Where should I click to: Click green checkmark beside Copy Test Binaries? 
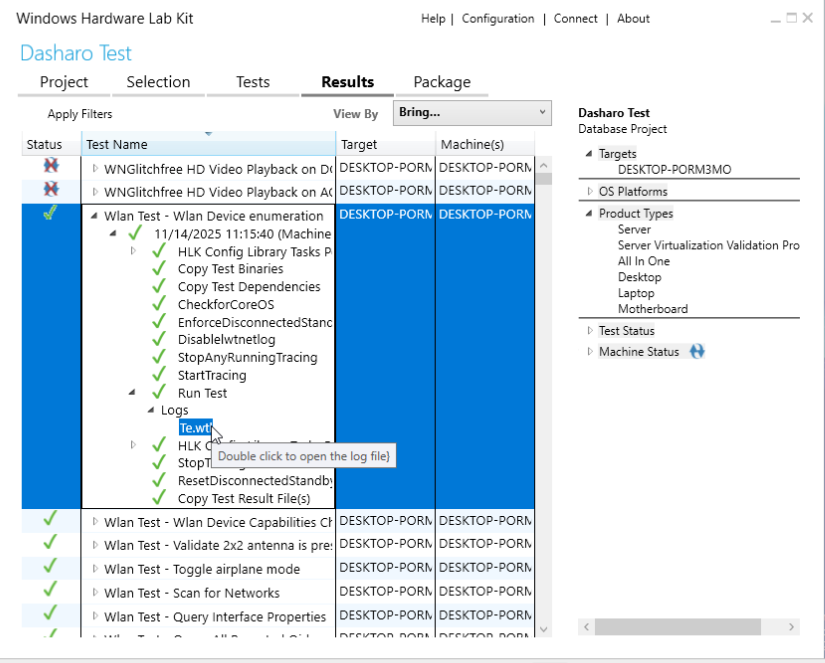click(159, 269)
